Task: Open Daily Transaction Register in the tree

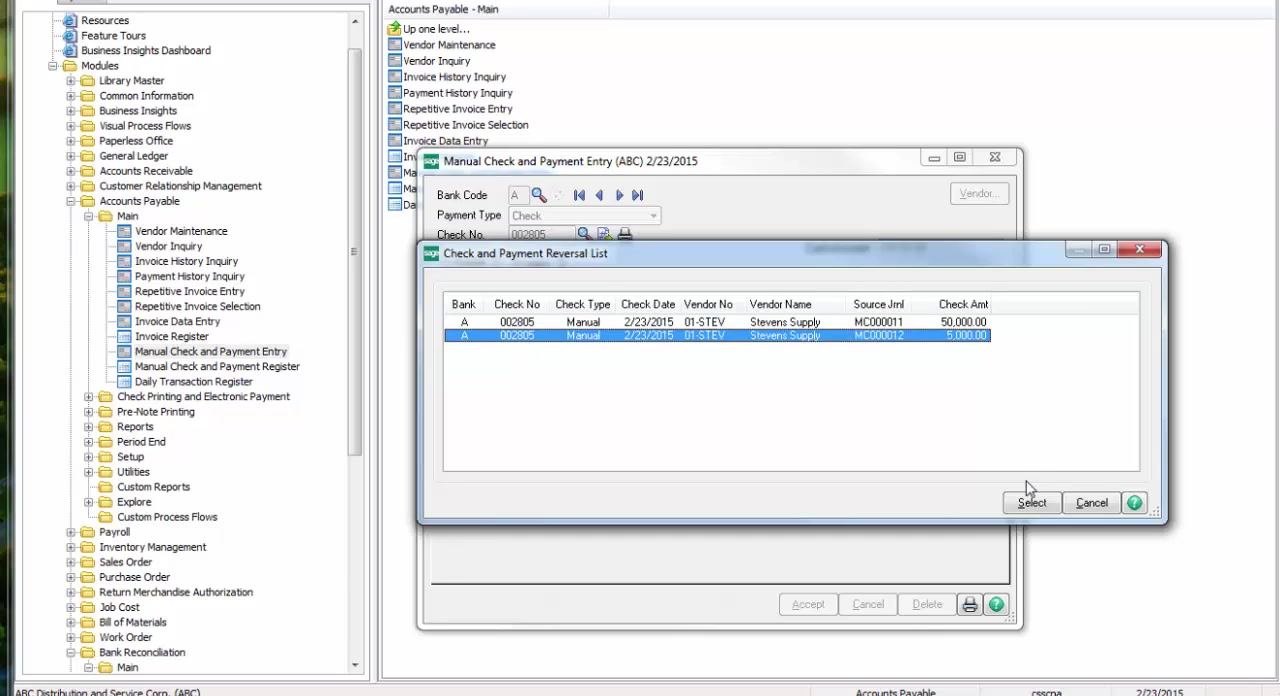Action: 194,382
